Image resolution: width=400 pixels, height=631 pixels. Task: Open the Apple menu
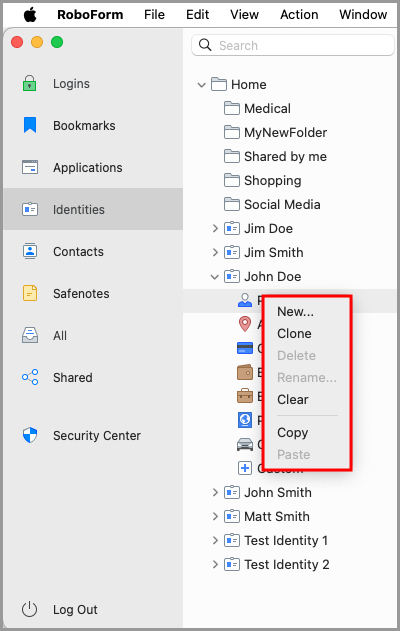coord(30,15)
